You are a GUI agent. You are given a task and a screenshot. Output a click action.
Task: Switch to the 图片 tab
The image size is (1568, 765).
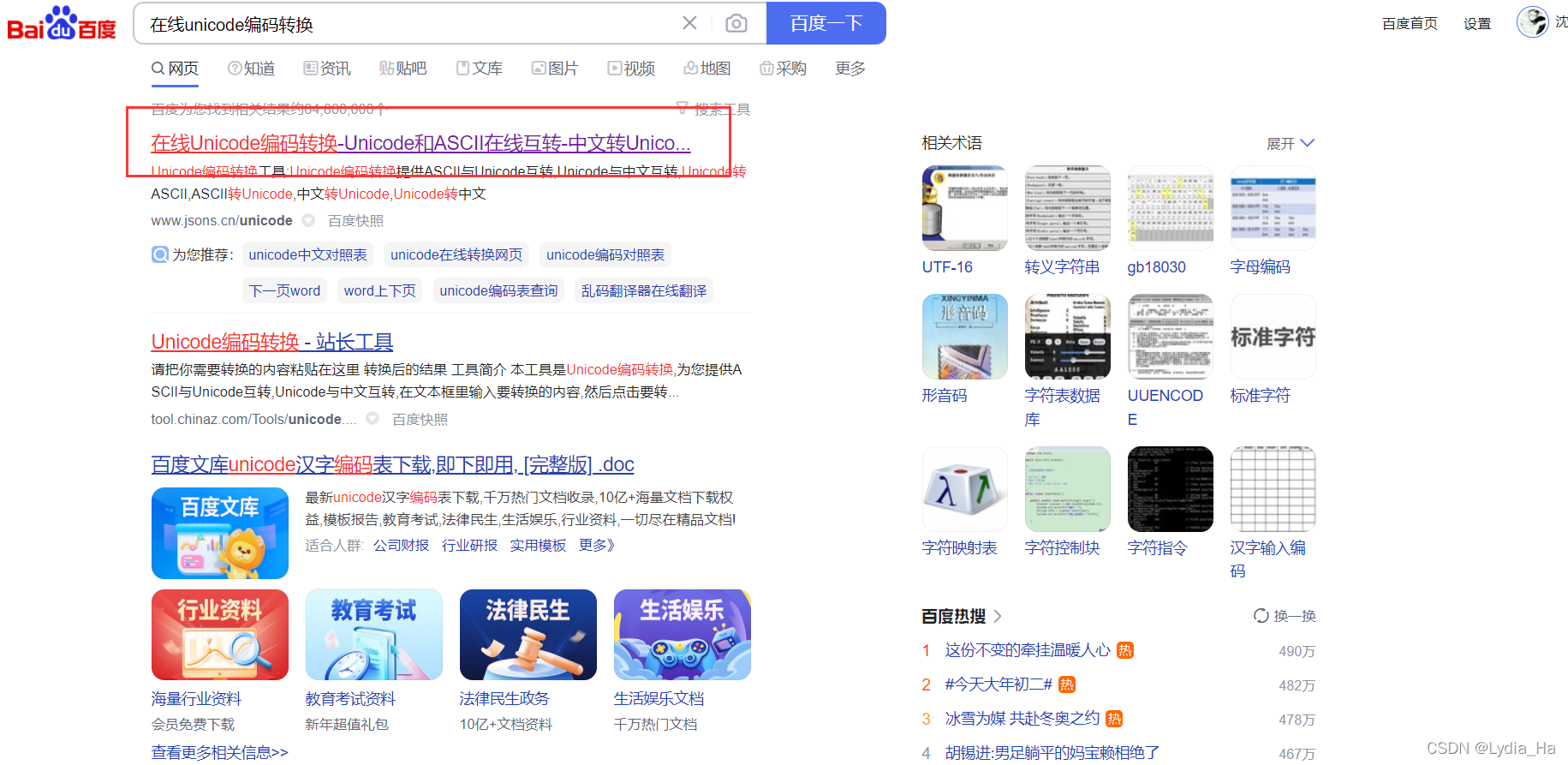pos(555,69)
